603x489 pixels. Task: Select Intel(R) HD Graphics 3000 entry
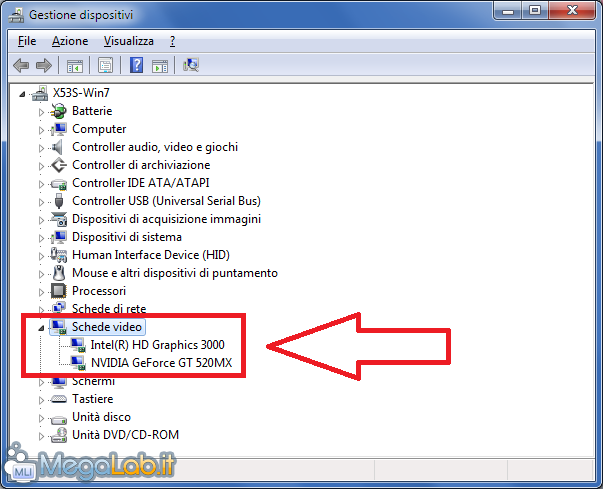point(158,345)
